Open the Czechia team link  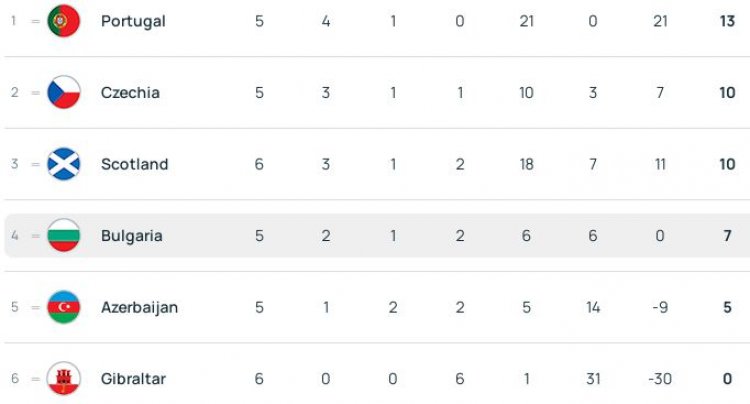pos(130,93)
